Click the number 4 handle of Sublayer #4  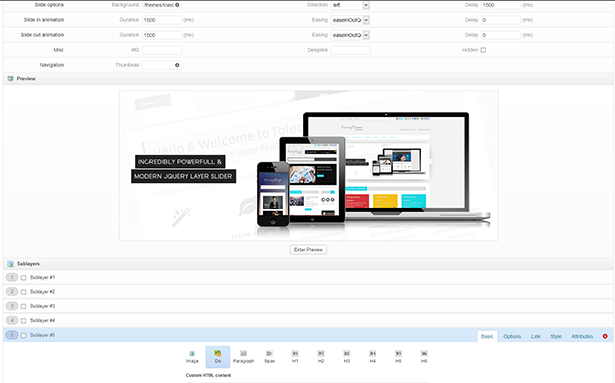click(x=12, y=320)
